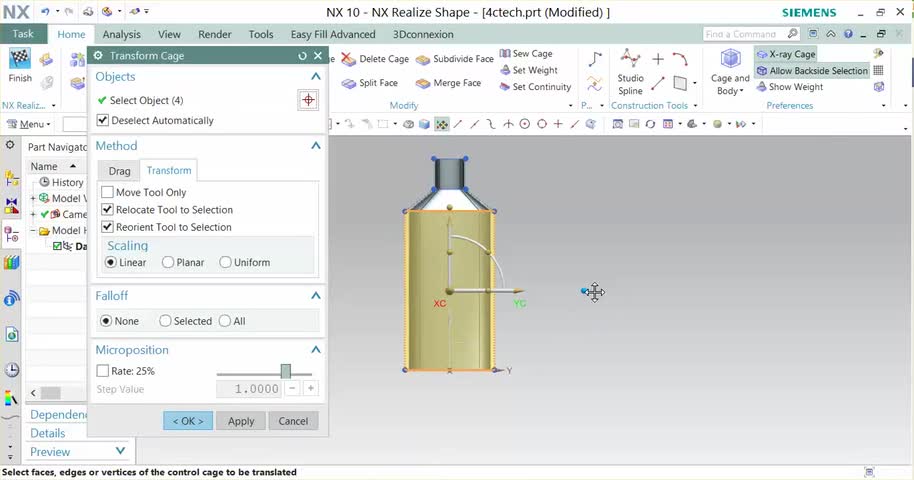Click the Undo arrow in title bar
Viewport: 914px width, 480px height.
pyautogui.click(x=45, y=11)
